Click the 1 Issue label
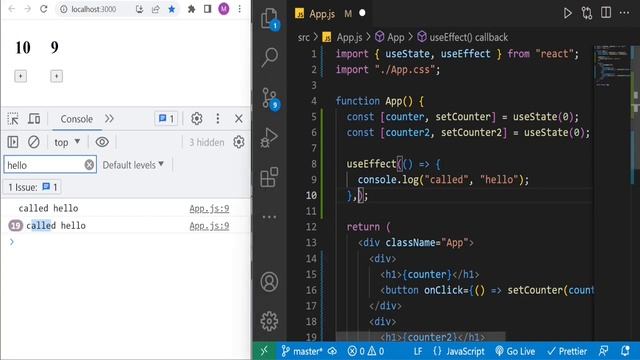The image size is (640, 360). coord(33,187)
